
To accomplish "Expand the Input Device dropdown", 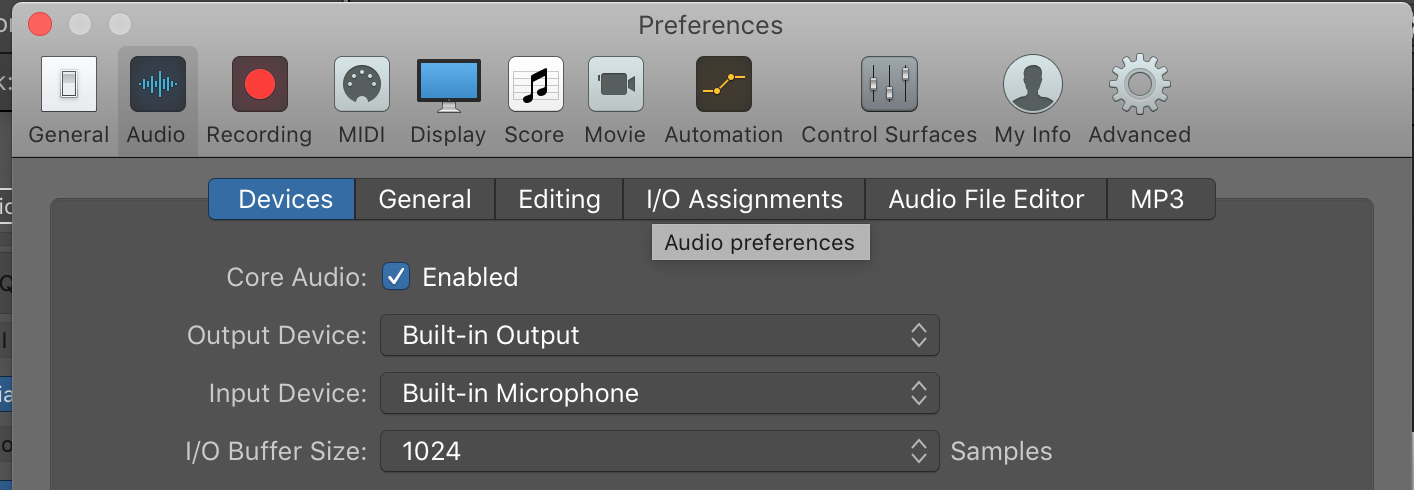I will click(659, 393).
